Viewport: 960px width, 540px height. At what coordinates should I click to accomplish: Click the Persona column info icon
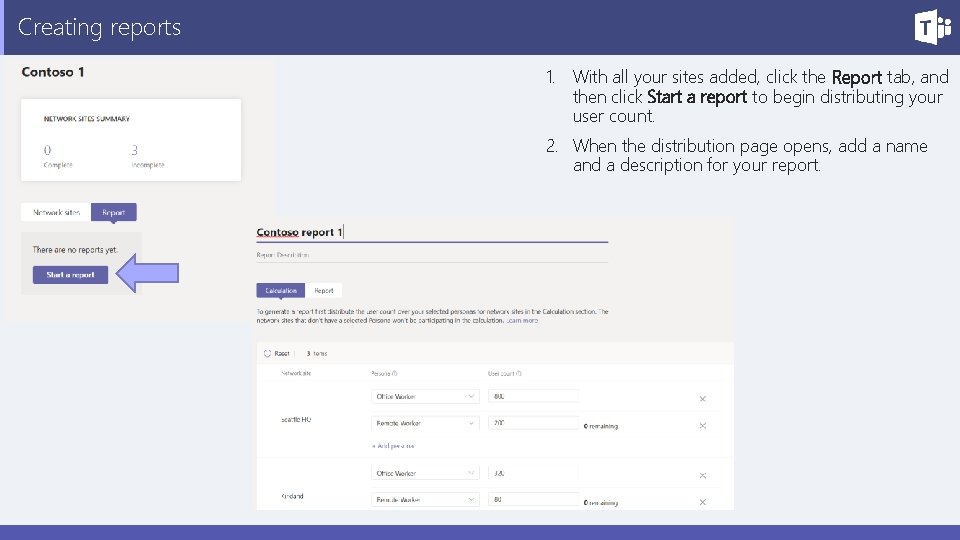pyautogui.click(x=394, y=373)
